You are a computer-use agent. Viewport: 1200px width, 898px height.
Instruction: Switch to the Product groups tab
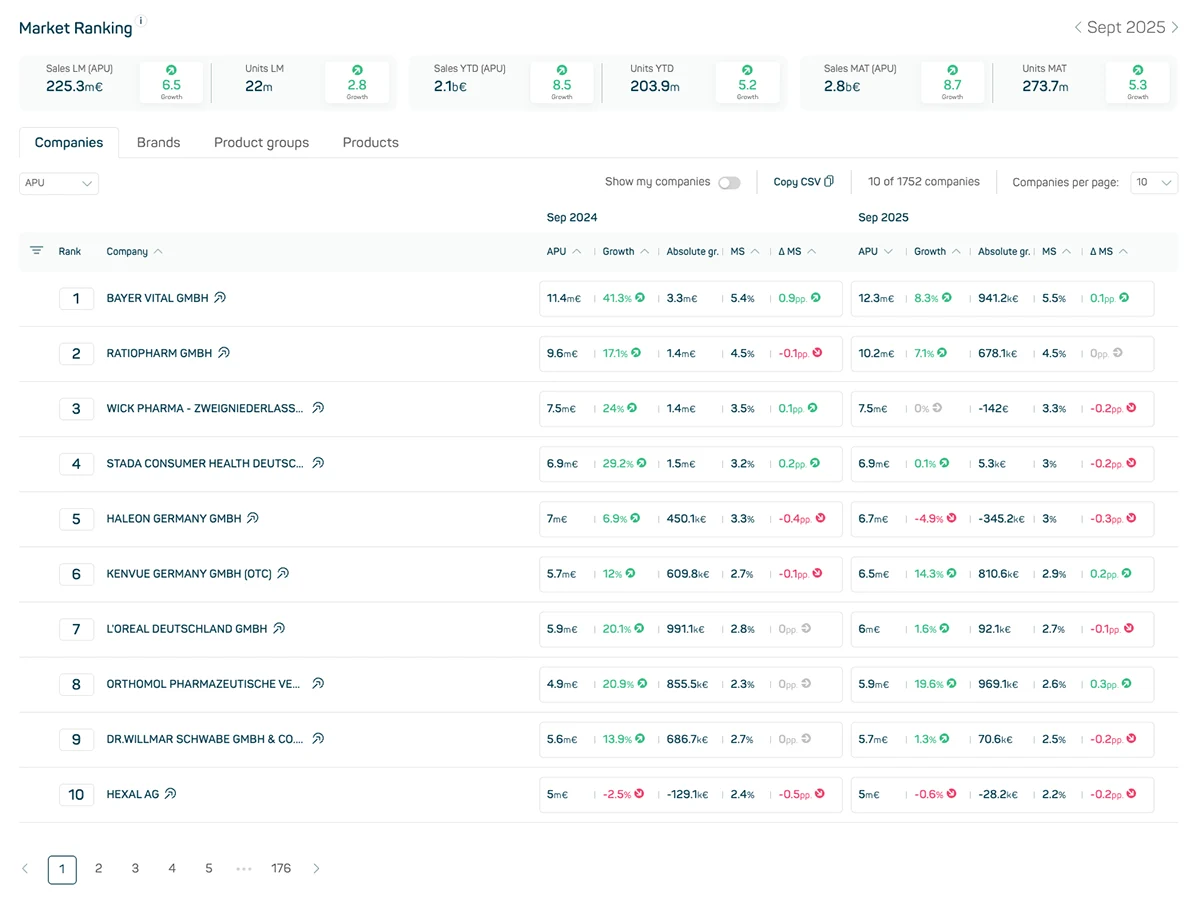pyautogui.click(x=261, y=142)
